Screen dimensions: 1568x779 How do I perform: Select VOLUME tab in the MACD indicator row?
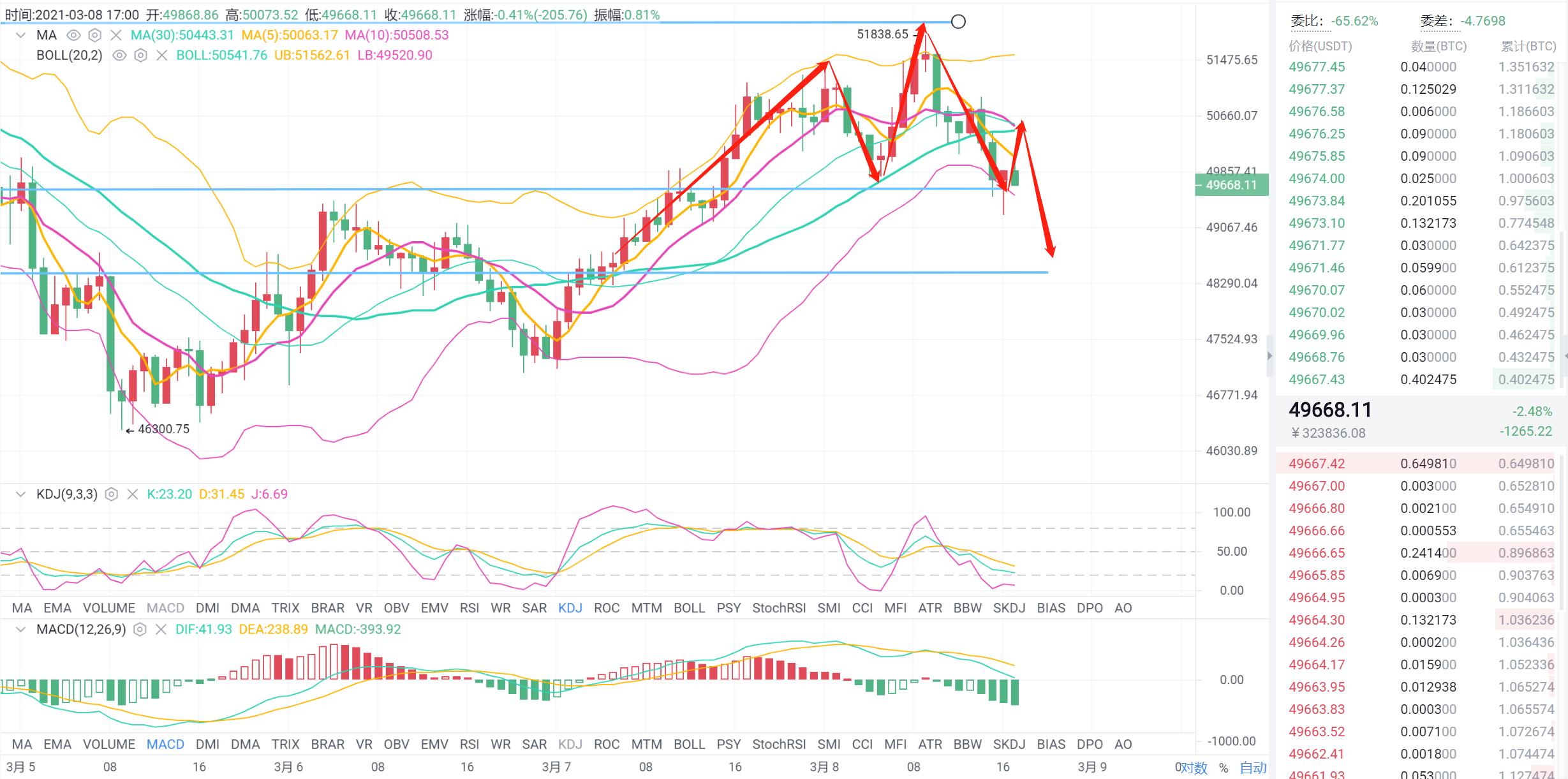[x=108, y=744]
